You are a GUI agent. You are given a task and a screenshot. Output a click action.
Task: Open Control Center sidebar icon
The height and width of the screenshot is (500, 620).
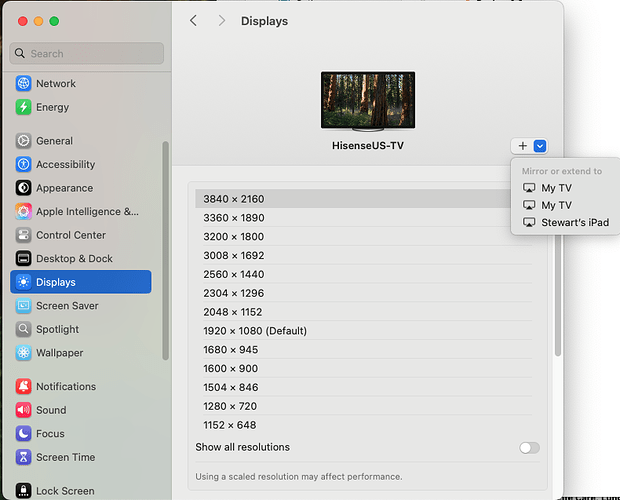click(x=23, y=235)
